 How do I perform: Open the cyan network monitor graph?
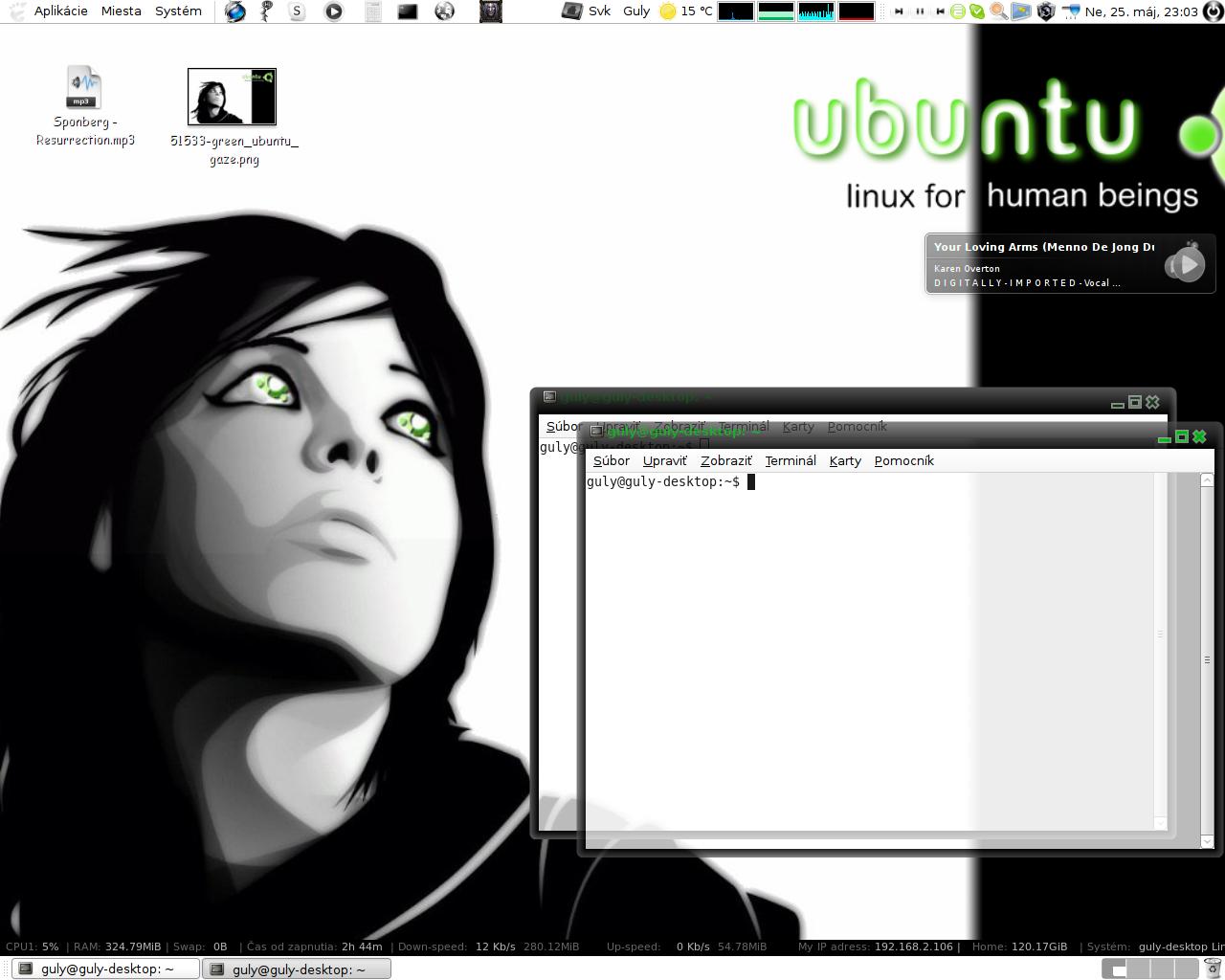coord(816,11)
